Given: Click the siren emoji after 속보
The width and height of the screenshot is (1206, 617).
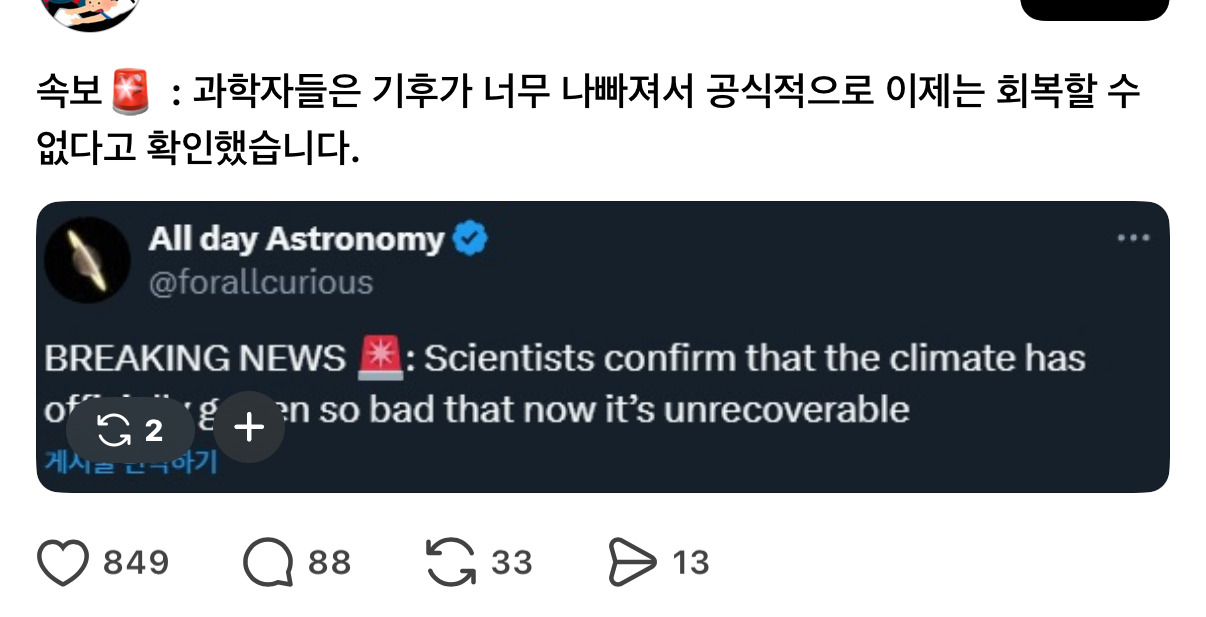Looking at the screenshot, I should coord(130,93).
